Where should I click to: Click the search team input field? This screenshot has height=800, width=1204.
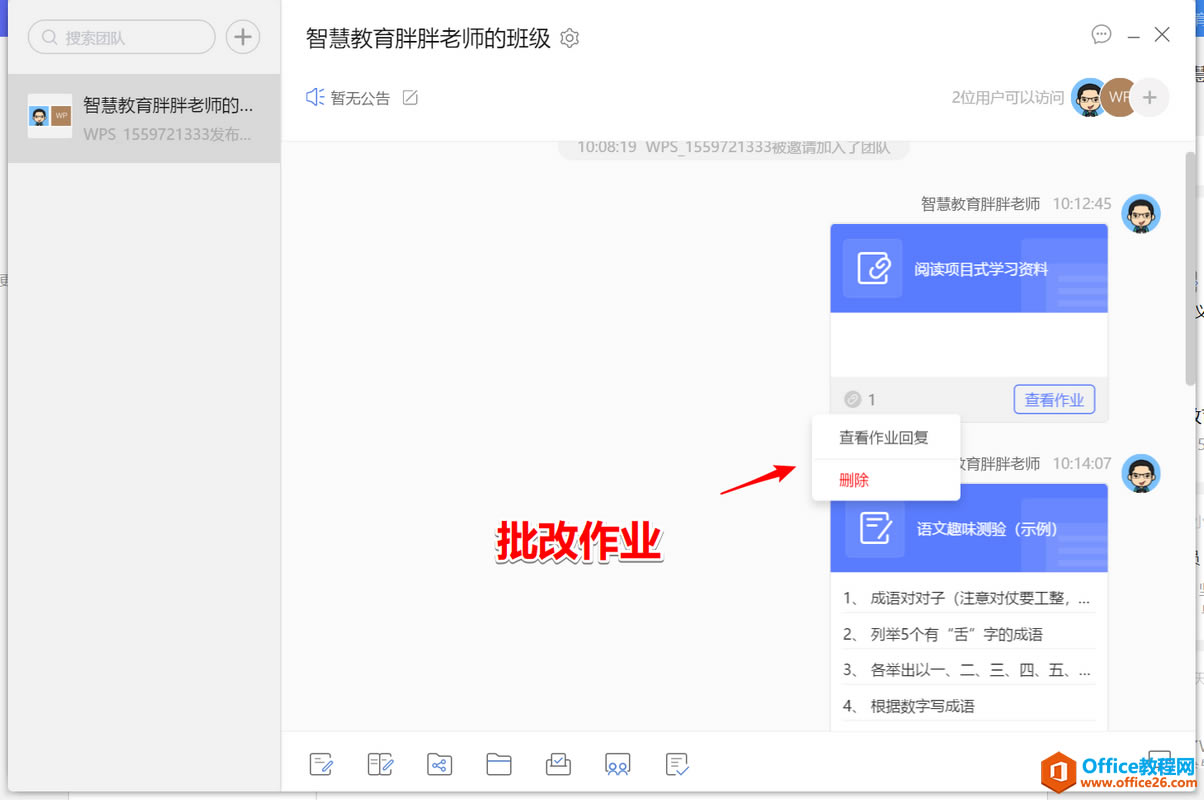[122, 37]
